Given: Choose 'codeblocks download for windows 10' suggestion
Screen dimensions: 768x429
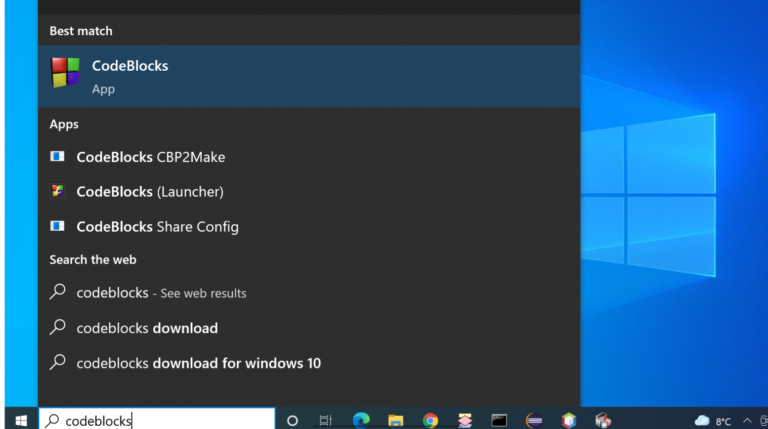Looking at the screenshot, I should [x=198, y=363].
